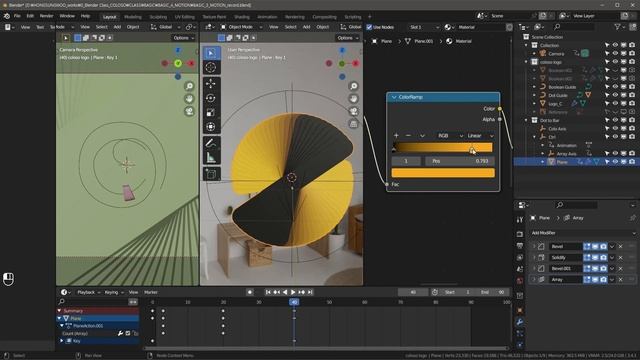Open the Add Modifier dropdown

(x=583, y=233)
